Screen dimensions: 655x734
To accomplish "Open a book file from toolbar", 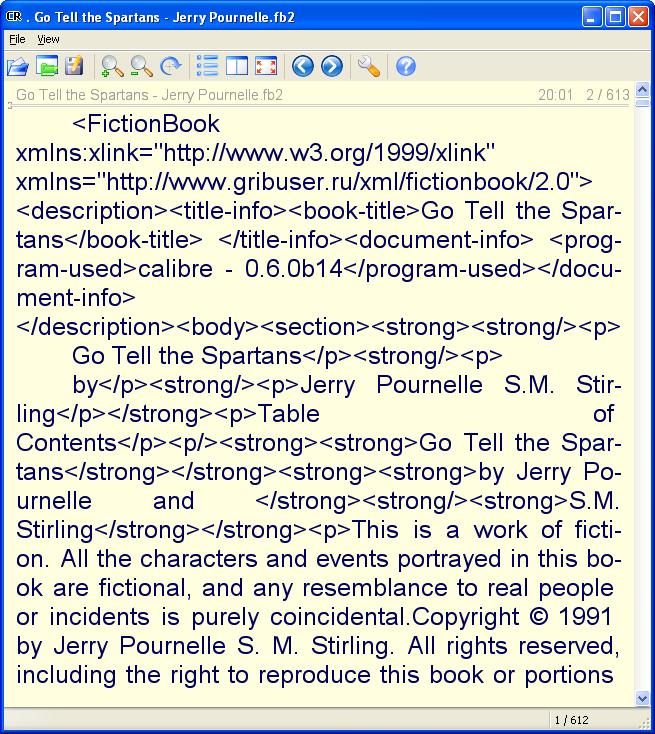I will [18, 66].
